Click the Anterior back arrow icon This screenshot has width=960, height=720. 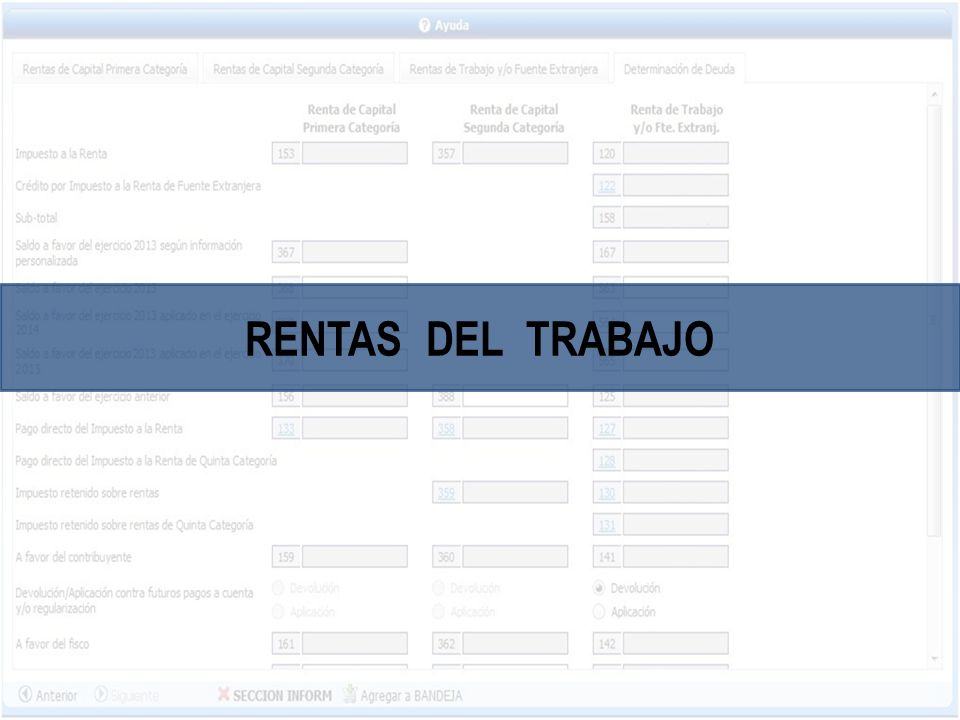click(x=25, y=694)
